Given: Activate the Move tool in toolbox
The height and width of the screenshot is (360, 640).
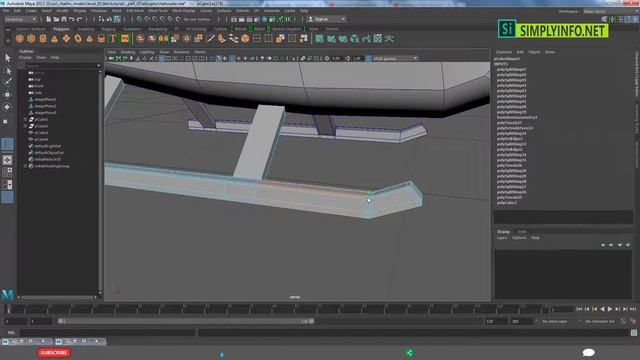Looking at the screenshot, I should [x=7, y=95].
